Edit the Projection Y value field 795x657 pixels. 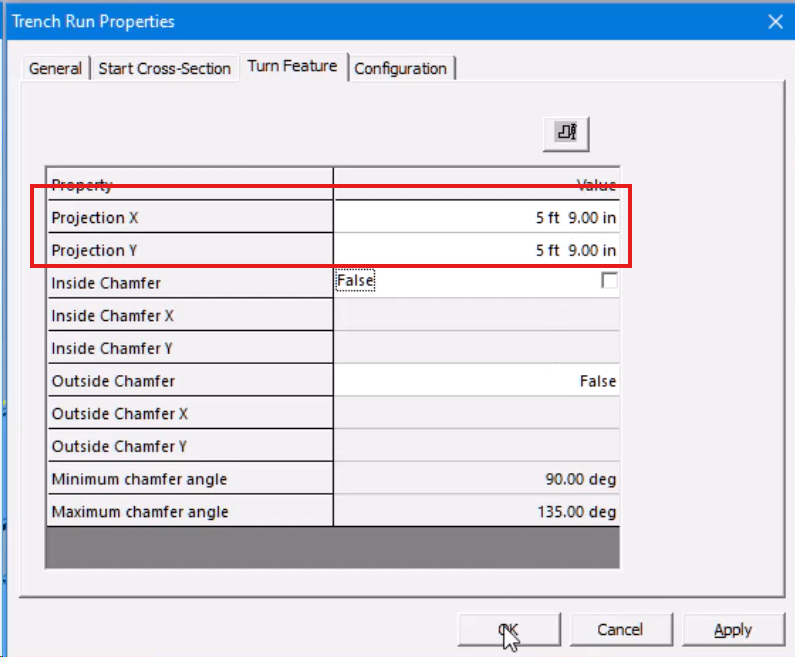pyautogui.click(x=476, y=250)
